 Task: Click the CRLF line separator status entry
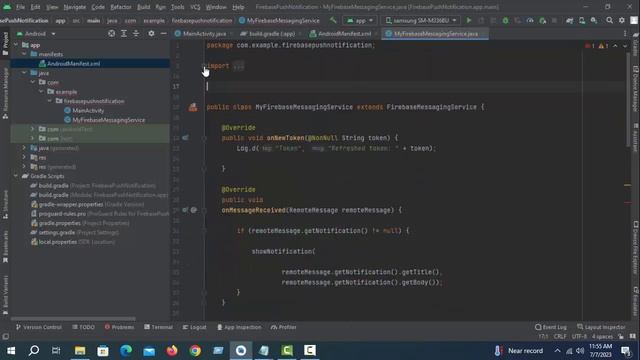(560, 337)
